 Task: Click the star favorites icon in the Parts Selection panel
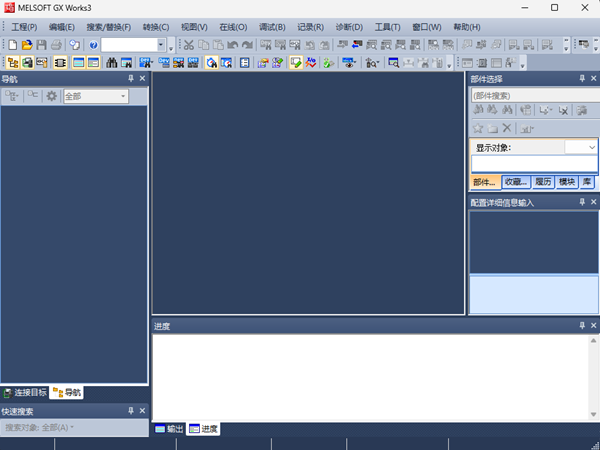click(x=478, y=128)
